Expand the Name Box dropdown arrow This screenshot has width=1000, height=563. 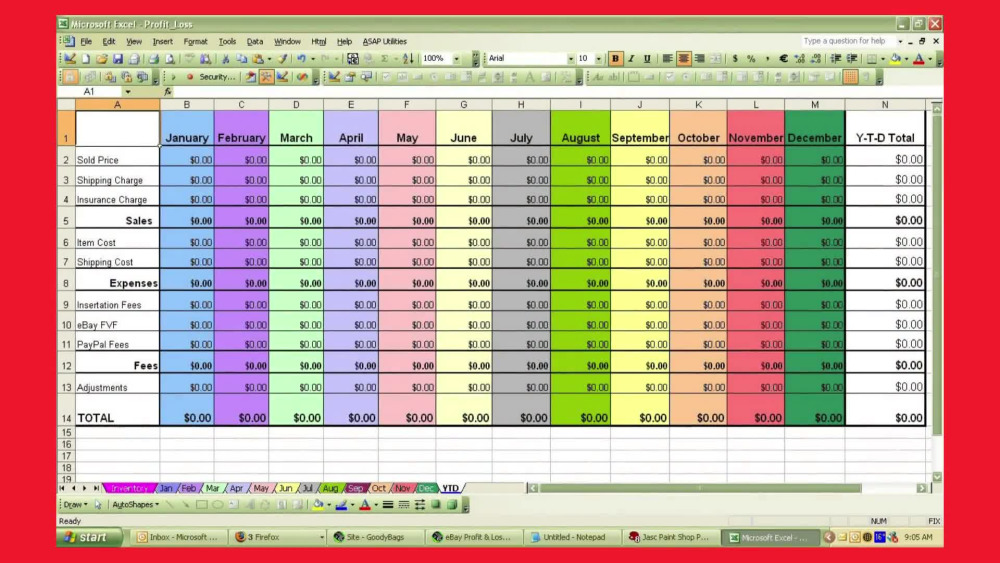(128, 92)
